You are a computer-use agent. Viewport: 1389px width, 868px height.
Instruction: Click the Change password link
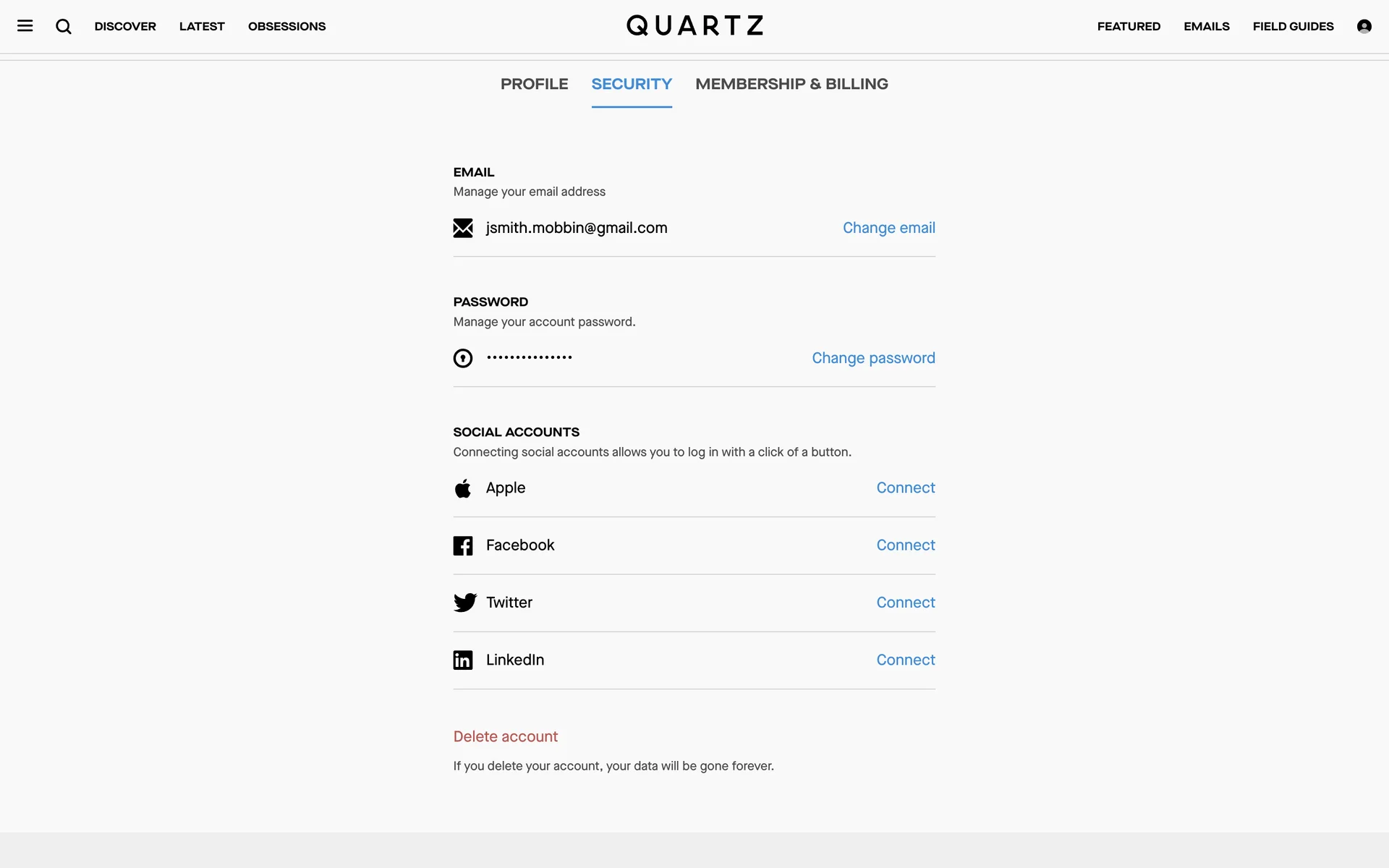coord(873,358)
